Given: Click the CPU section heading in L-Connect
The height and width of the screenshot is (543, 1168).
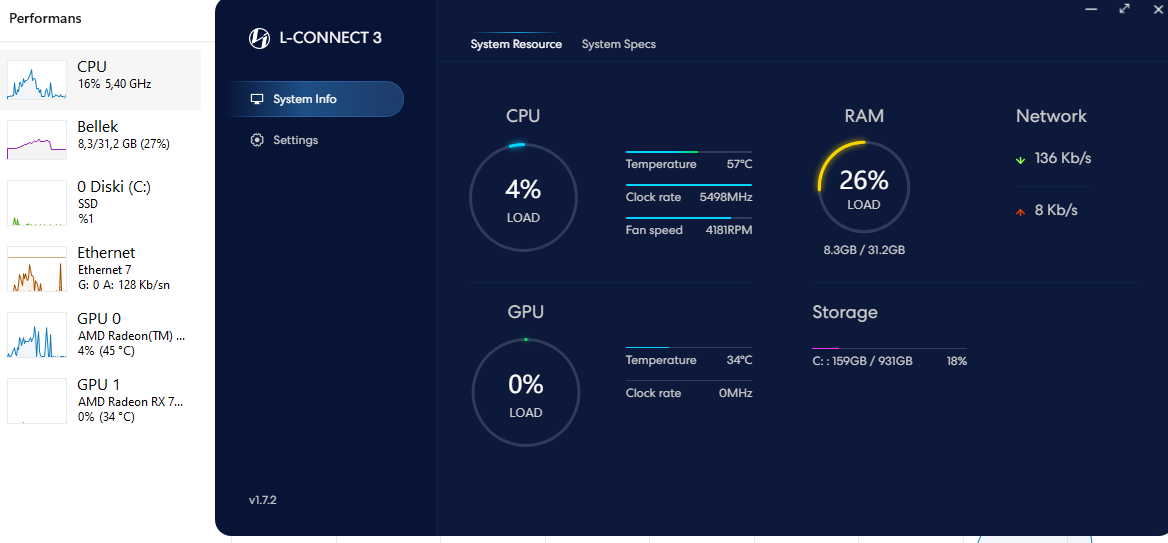Looking at the screenshot, I should [523, 116].
